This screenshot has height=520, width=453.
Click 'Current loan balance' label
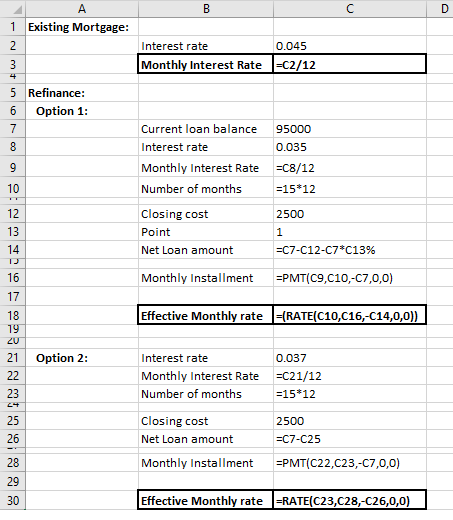(206, 129)
